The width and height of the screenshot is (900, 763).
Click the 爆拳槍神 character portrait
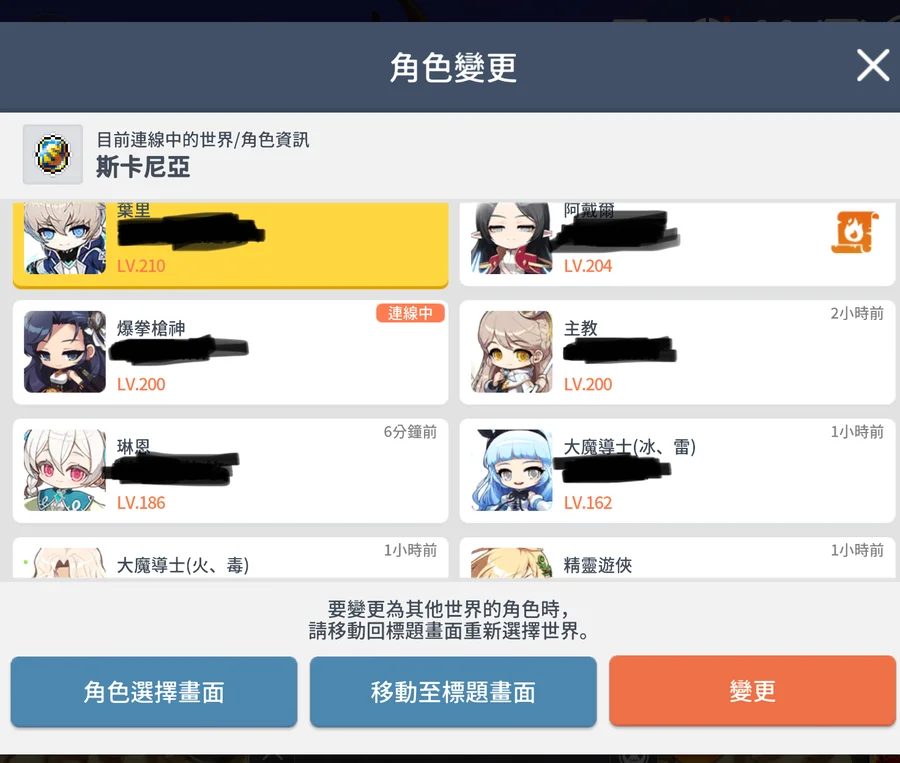tap(65, 352)
